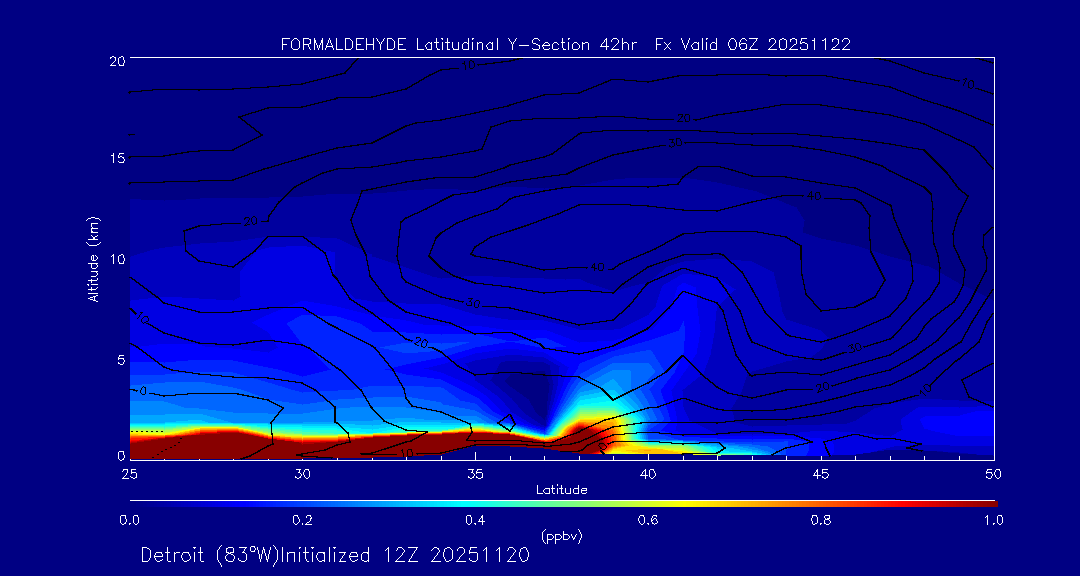Viewport: 1080px width, 576px height.
Task: Click the 0.6 colorbar tick label
Action: click(x=648, y=520)
